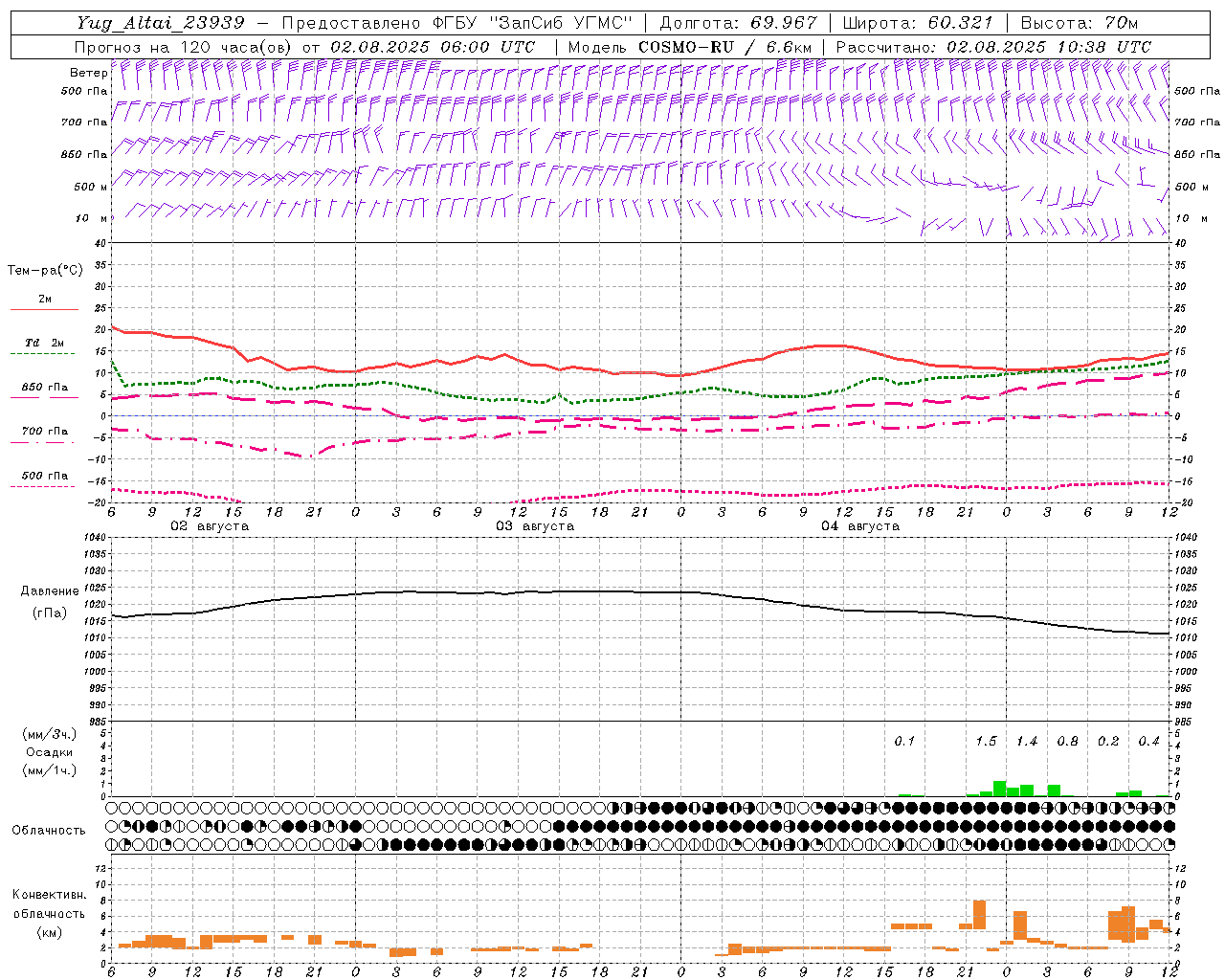Viewport: 1225px width, 980px height.
Task: Click the Конвективн. облачность label
Action: click(49, 904)
